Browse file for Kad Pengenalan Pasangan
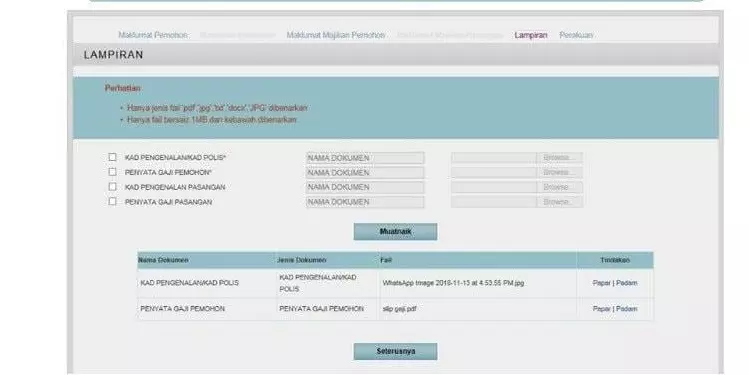This screenshot has height=375, width=749. (x=559, y=187)
